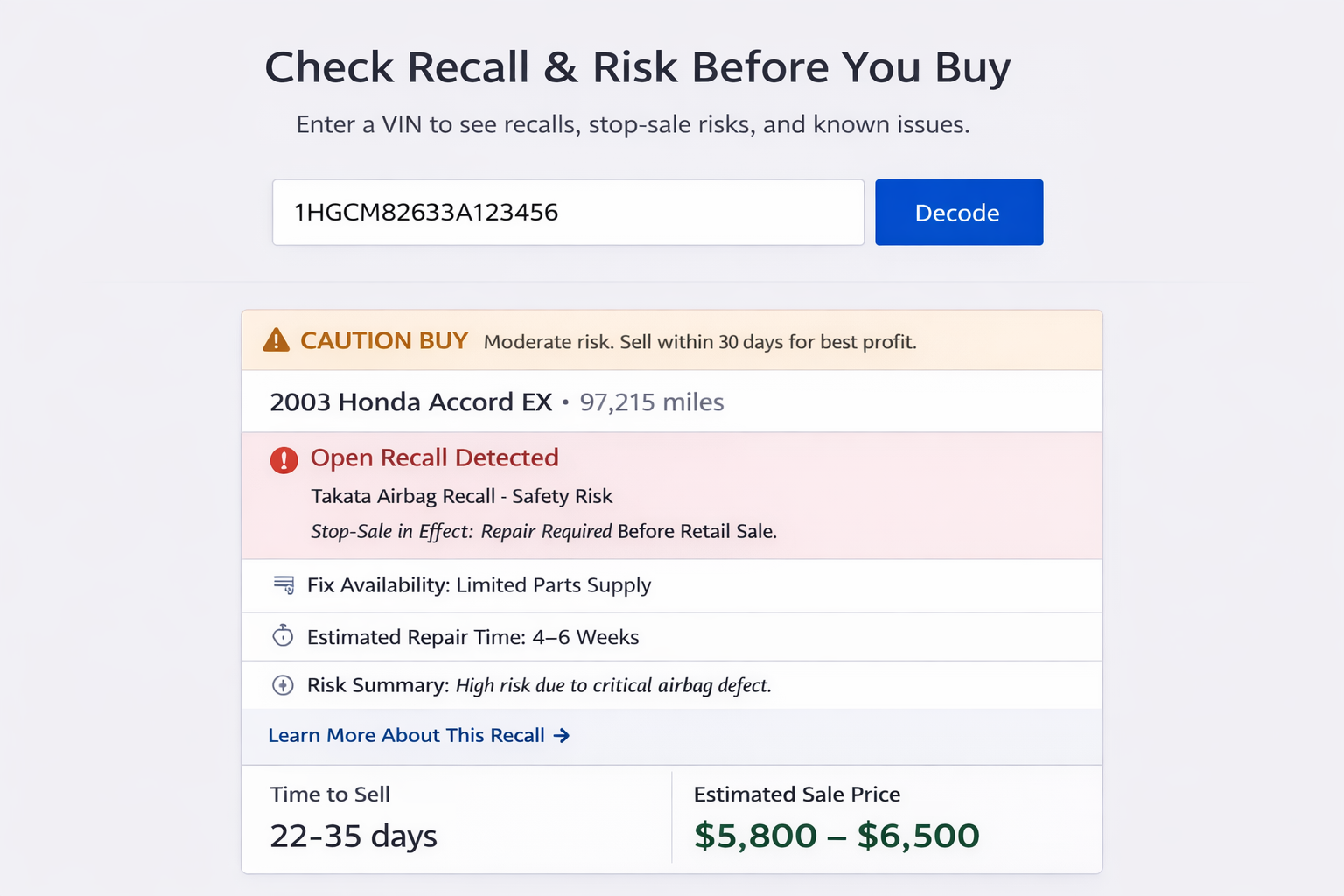Screen dimensions: 1344x896
Task: Click the Estimated Repair Time stopwatch icon
Action: pos(283,636)
